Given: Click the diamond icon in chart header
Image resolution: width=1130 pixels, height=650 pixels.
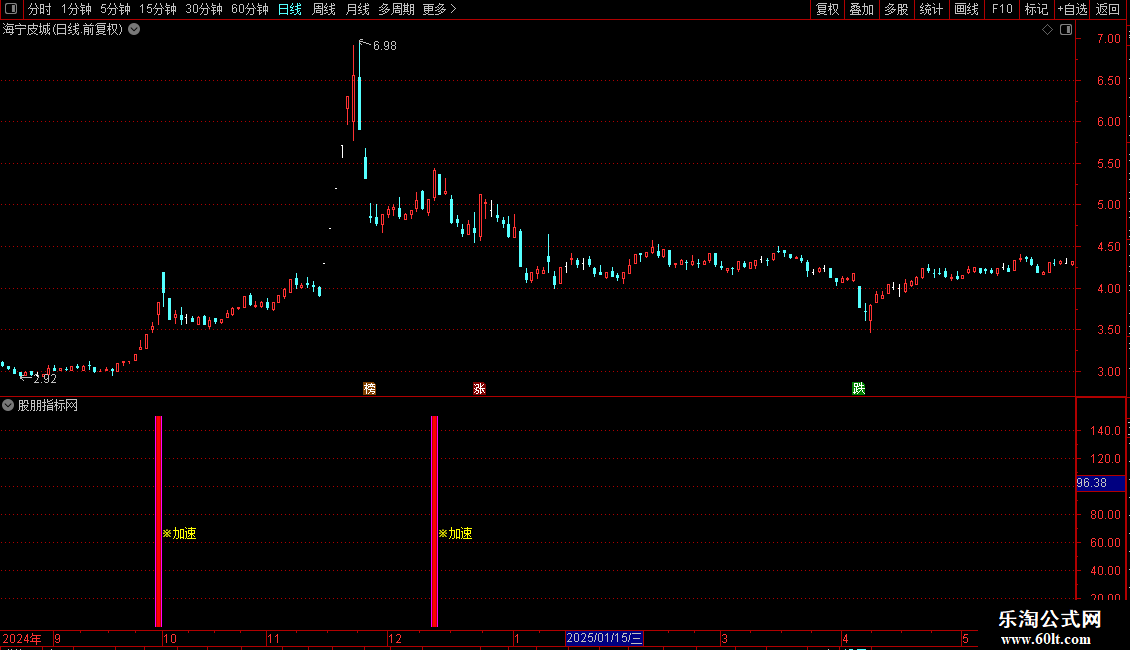Looking at the screenshot, I should coord(1047,30).
